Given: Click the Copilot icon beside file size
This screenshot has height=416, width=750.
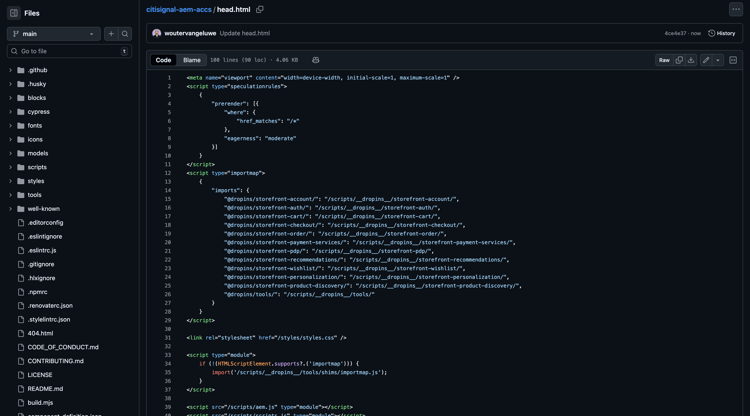Looking at the screenshot, I should coord(316,60).
